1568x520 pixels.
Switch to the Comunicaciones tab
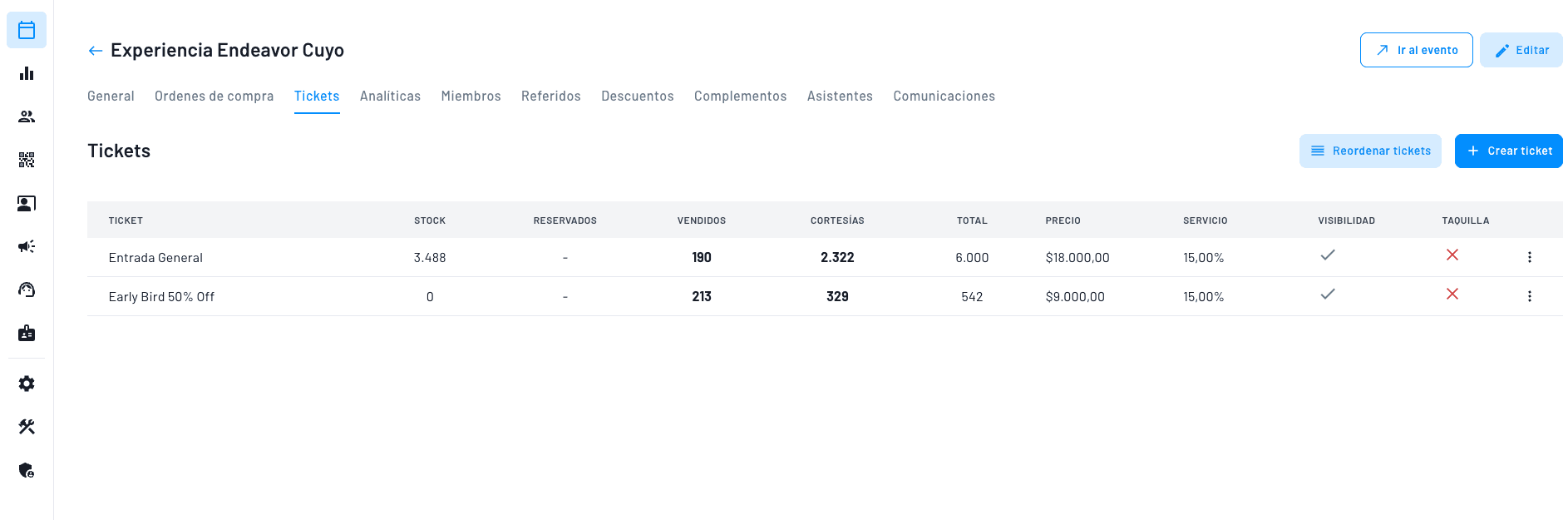pos(944,97)
